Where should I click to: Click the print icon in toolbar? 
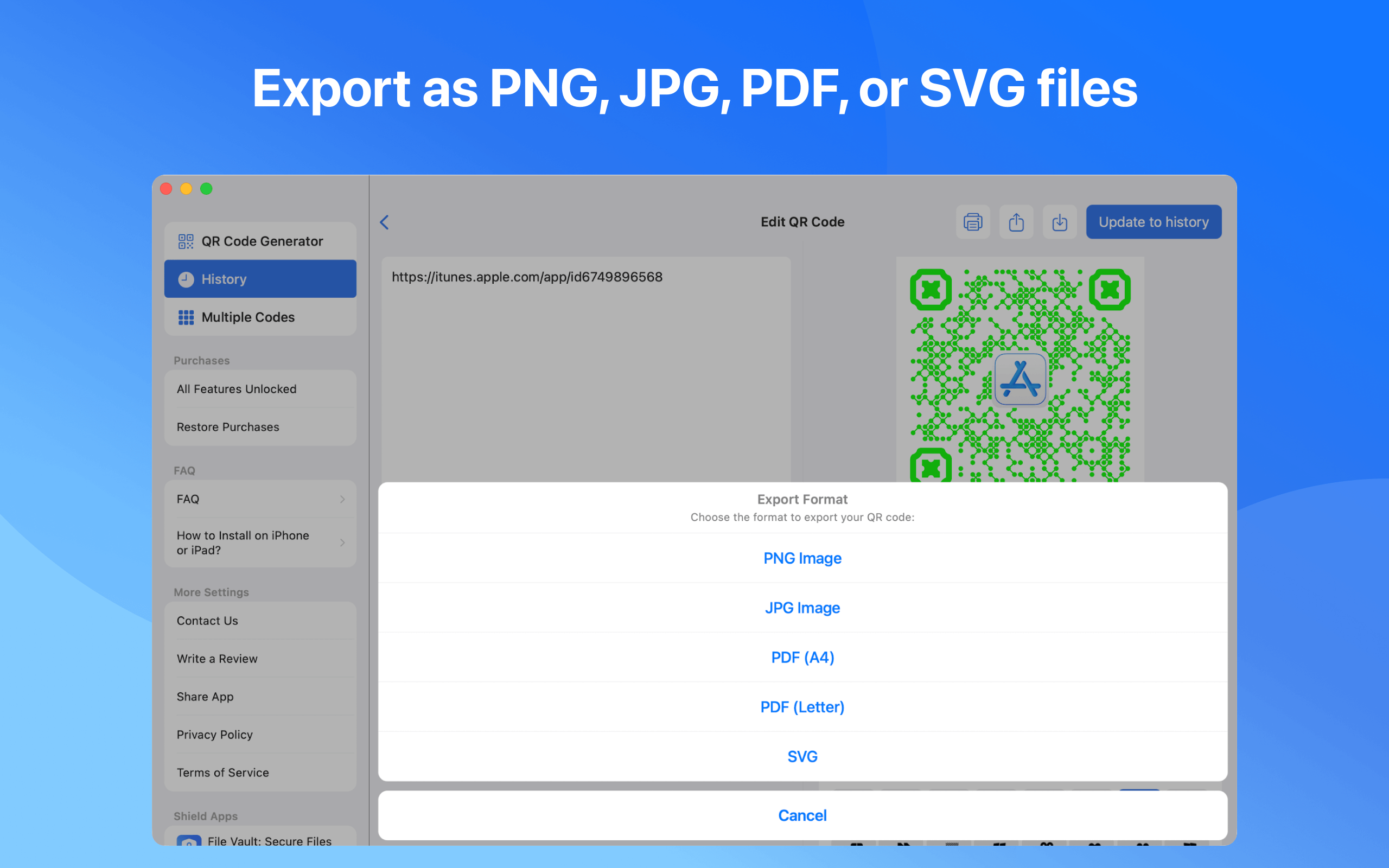pyautogui.click(x=972, y=222)
